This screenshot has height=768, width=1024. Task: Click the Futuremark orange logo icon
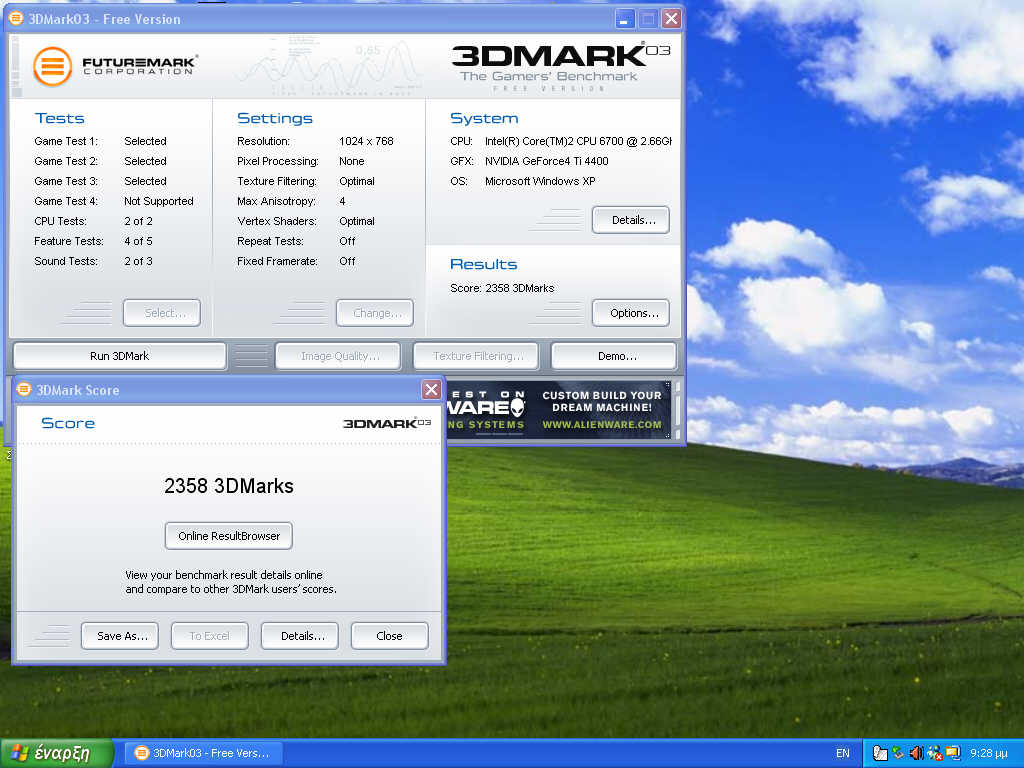(52, 66)
